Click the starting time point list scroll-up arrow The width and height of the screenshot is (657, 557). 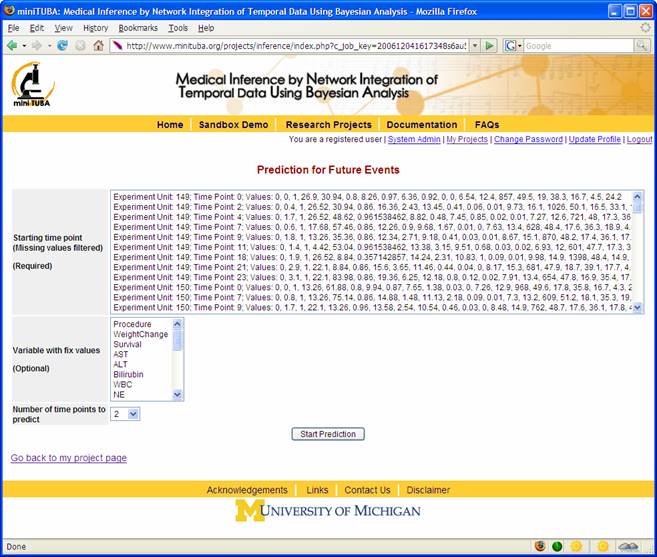pyautogui.click(x=637, y=196)
